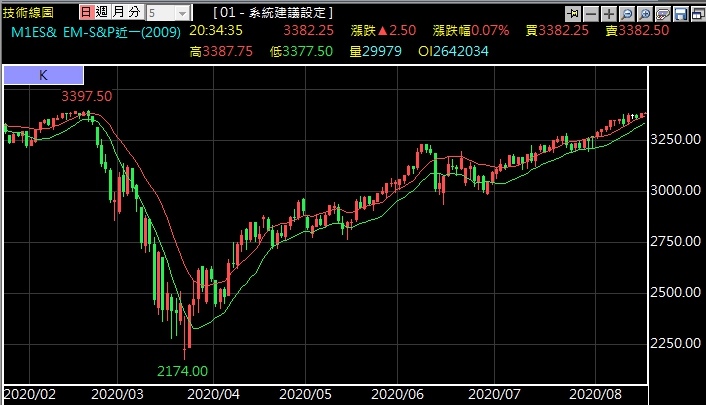Screen dimensions: 706x405
Task: Click the symbol name M1ES& EM-S&P近一(2009)
Action: pos(96,32)
